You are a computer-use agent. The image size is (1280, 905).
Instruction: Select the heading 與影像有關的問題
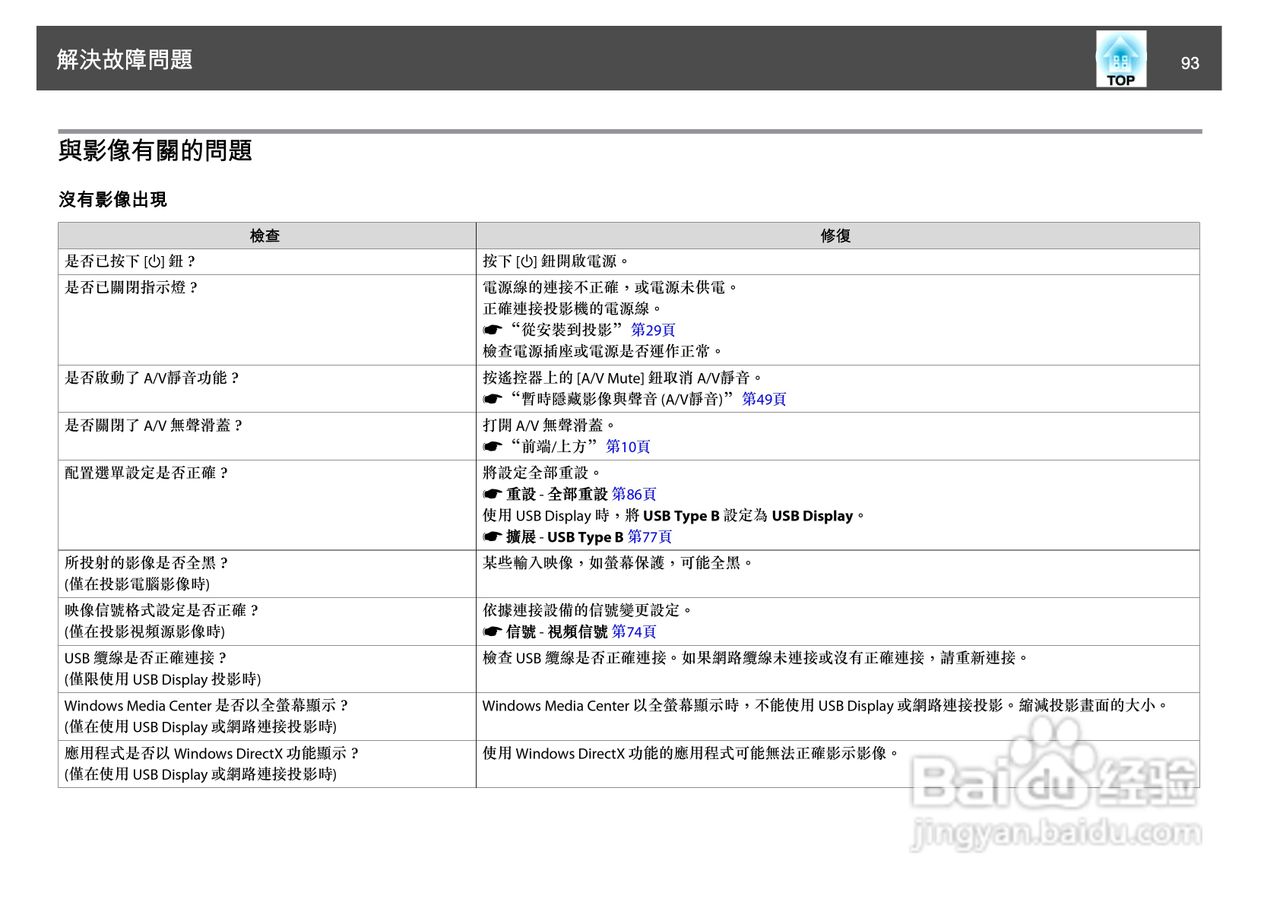155,151
